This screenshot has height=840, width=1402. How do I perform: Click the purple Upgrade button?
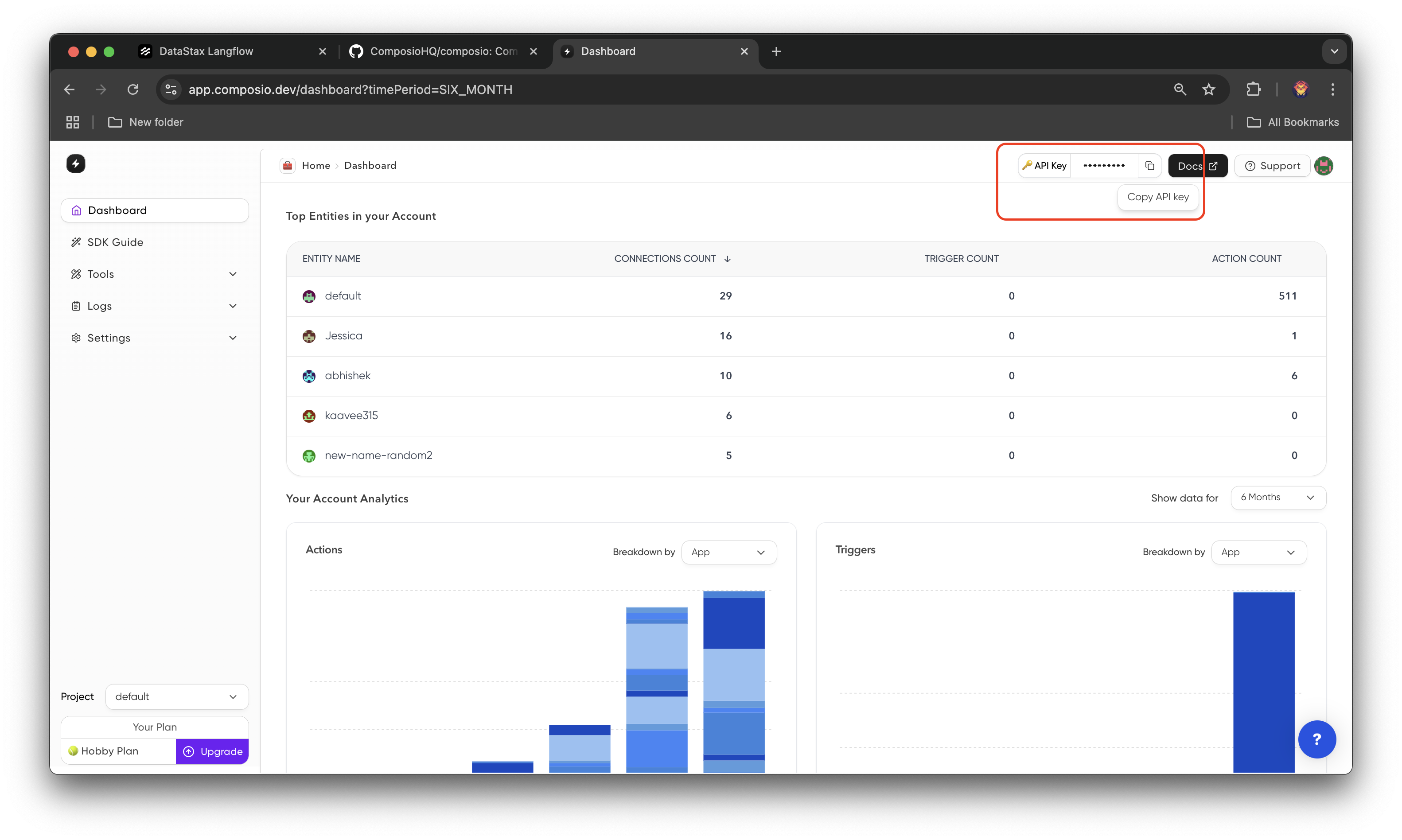coord(212,751)
